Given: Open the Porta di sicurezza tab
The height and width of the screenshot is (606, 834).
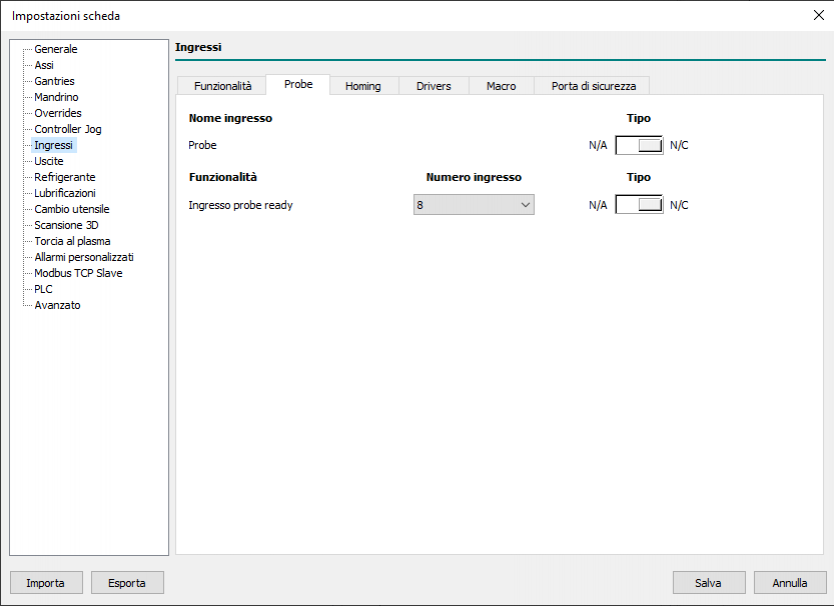Looking at the screenshot, I should (593, 86).
